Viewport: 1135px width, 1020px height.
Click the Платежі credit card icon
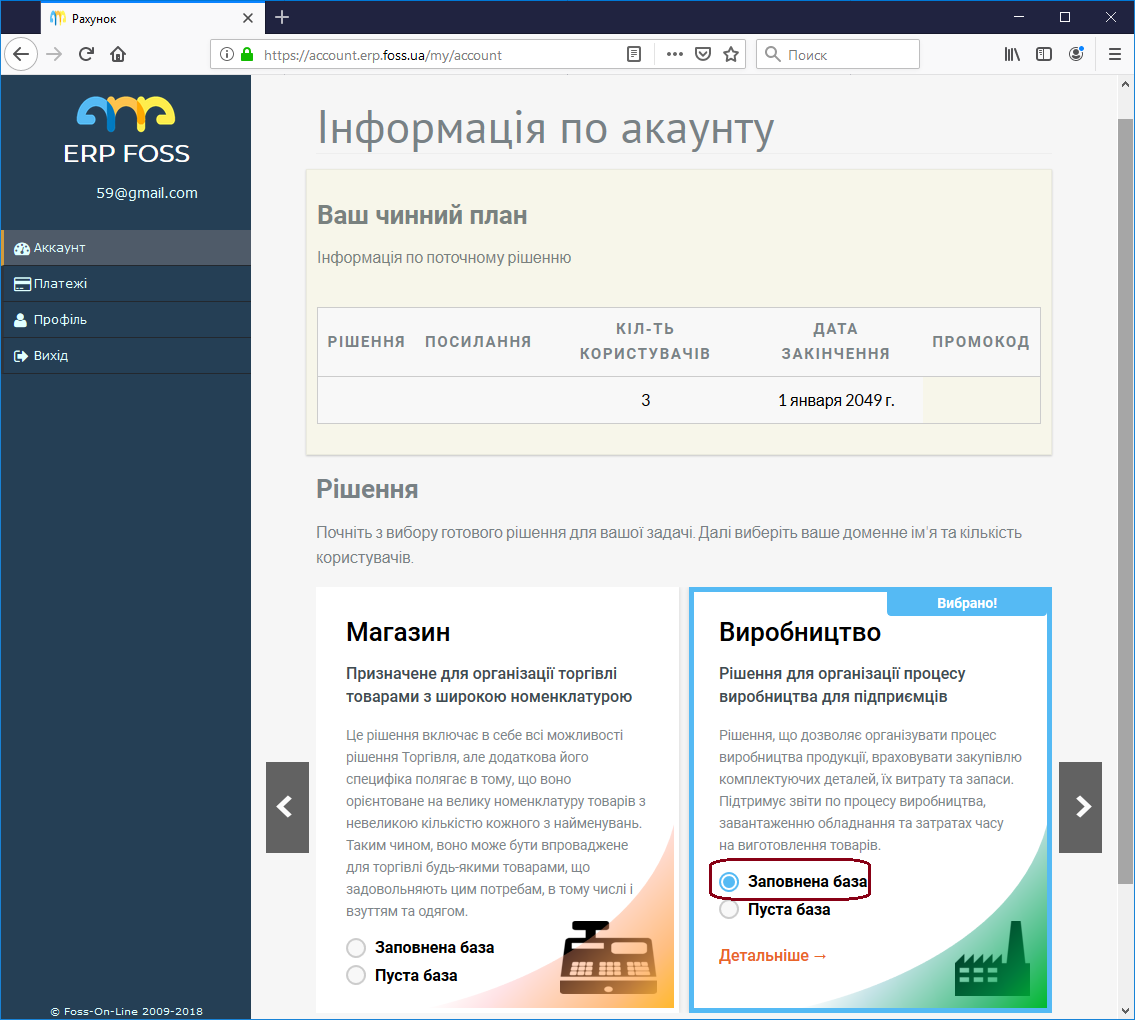[22, 284]
